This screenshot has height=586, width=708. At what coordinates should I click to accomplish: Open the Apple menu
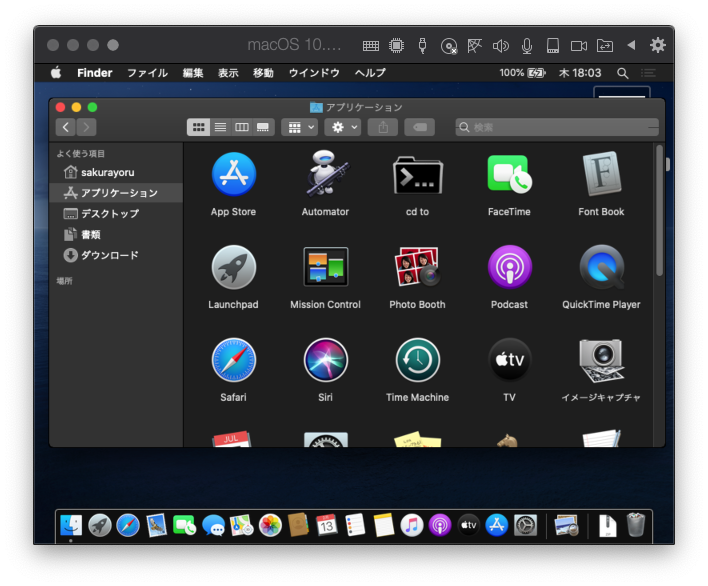click(x=56, y=72)
